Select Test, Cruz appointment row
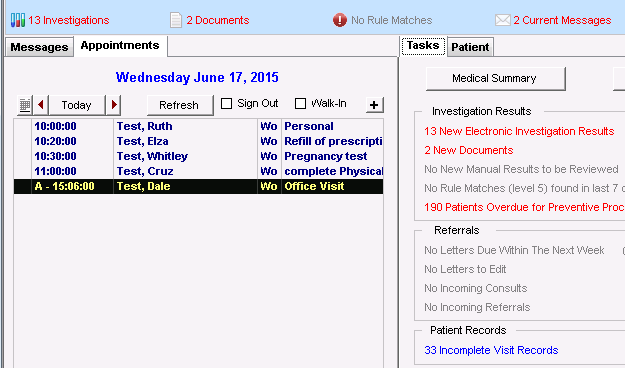625x368 pixels. (x=199, y=171)
